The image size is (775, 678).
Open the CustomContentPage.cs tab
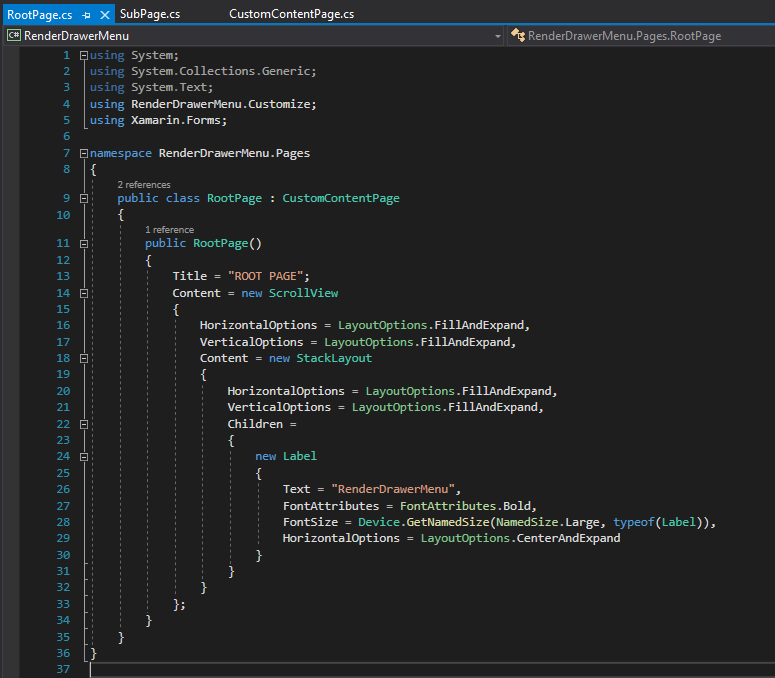(x=291, y=14)
